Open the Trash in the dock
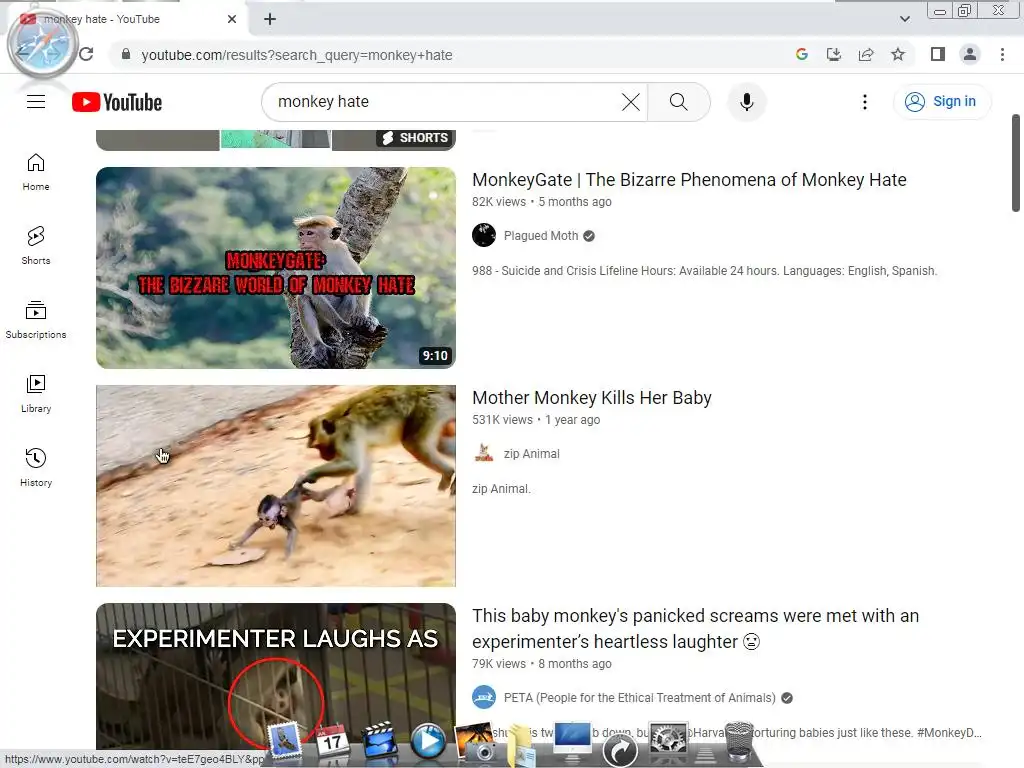 739,742
